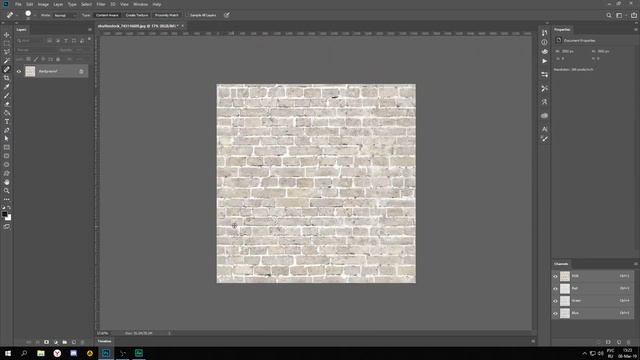Viewport: 640px width, 360px height.
Task: Click Background layer thumbnail
Action: click(30, 71)
